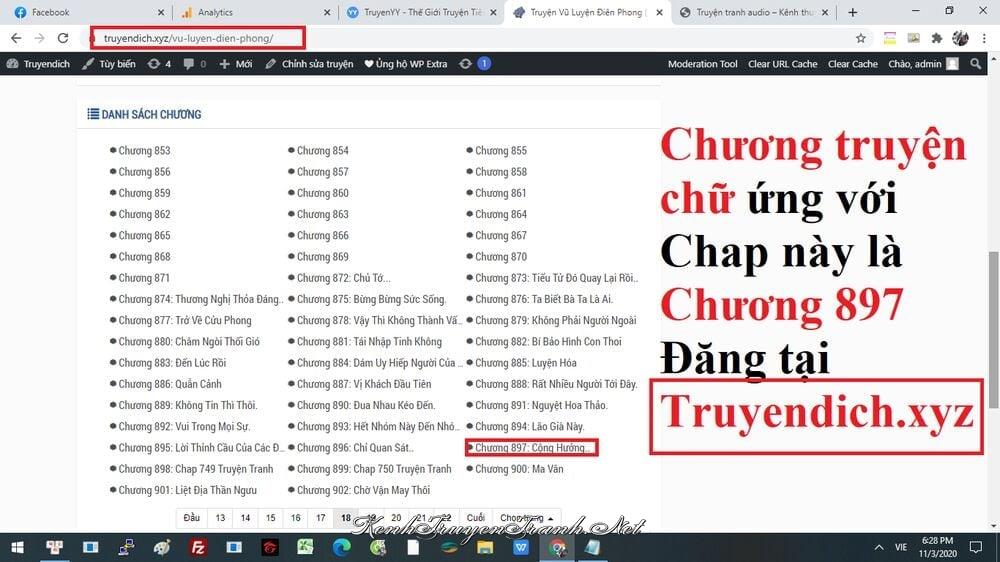
Task: Open File Explorer from the taskbar
Action: (x=485, y=547)
